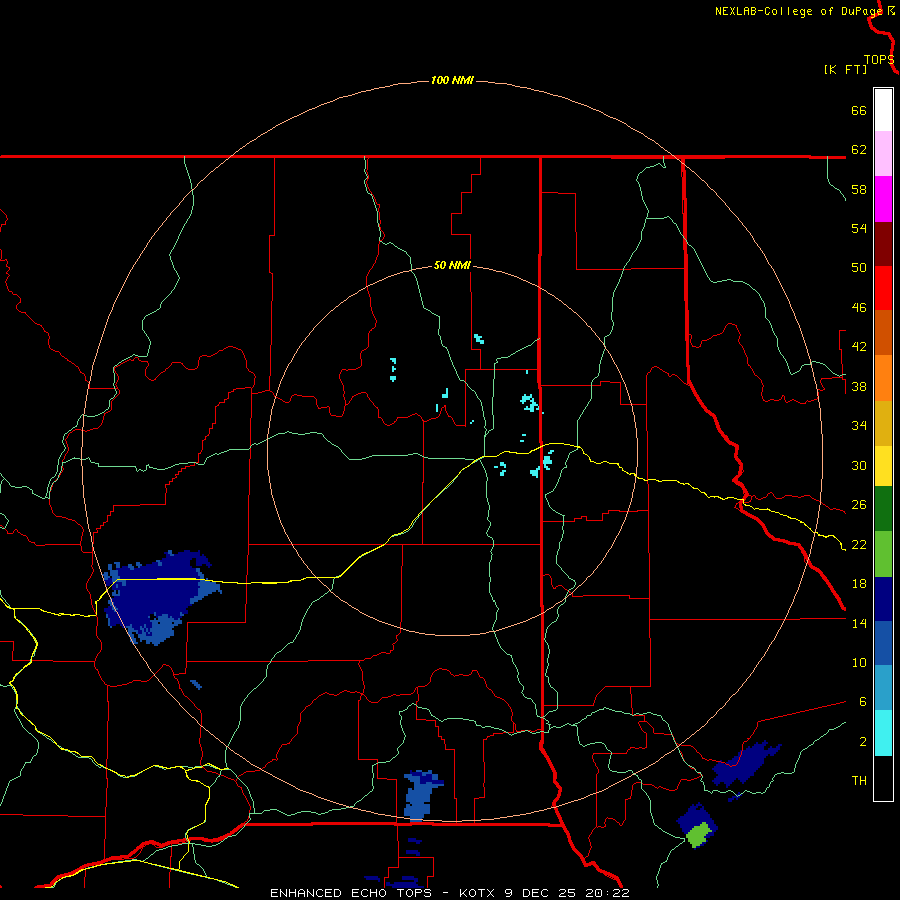The width and height of the screenshot is (900, 900).
Task: Click the 50 NMI range ring label
Action: [x=452, y=265]
